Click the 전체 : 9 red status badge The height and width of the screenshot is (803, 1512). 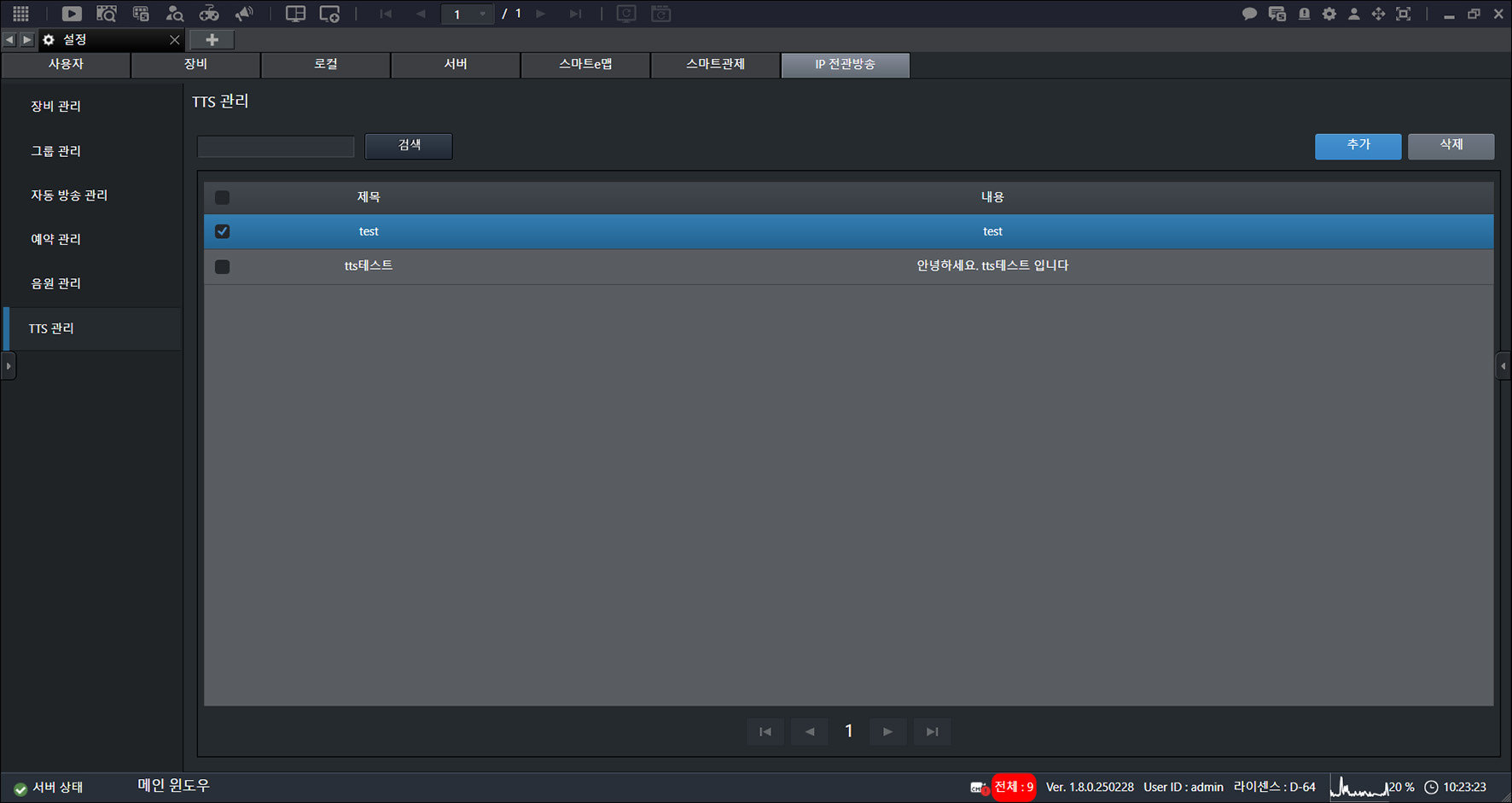click(1014, 787)
